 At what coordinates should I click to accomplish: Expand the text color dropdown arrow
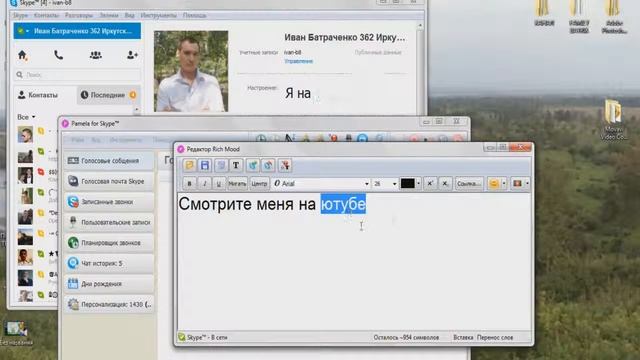pyautogui.click(x=418, y=184)
